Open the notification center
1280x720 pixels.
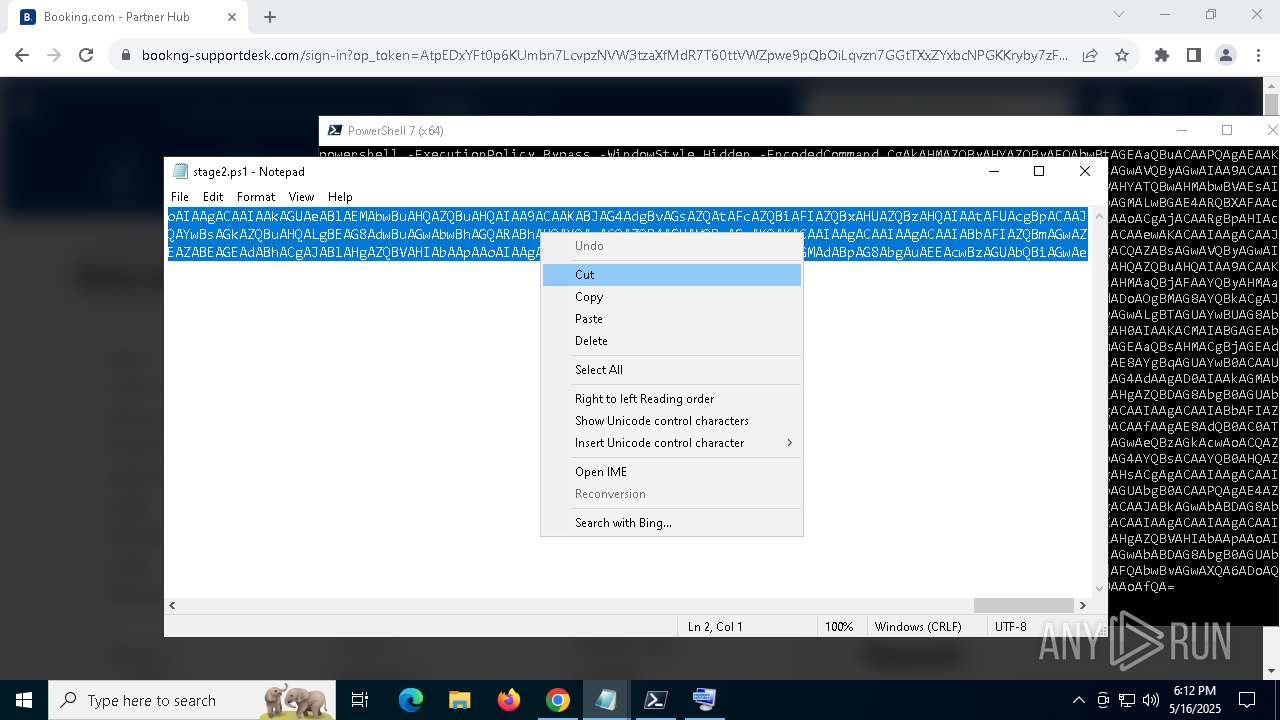pyautogui.click(x=1247, y=700)
